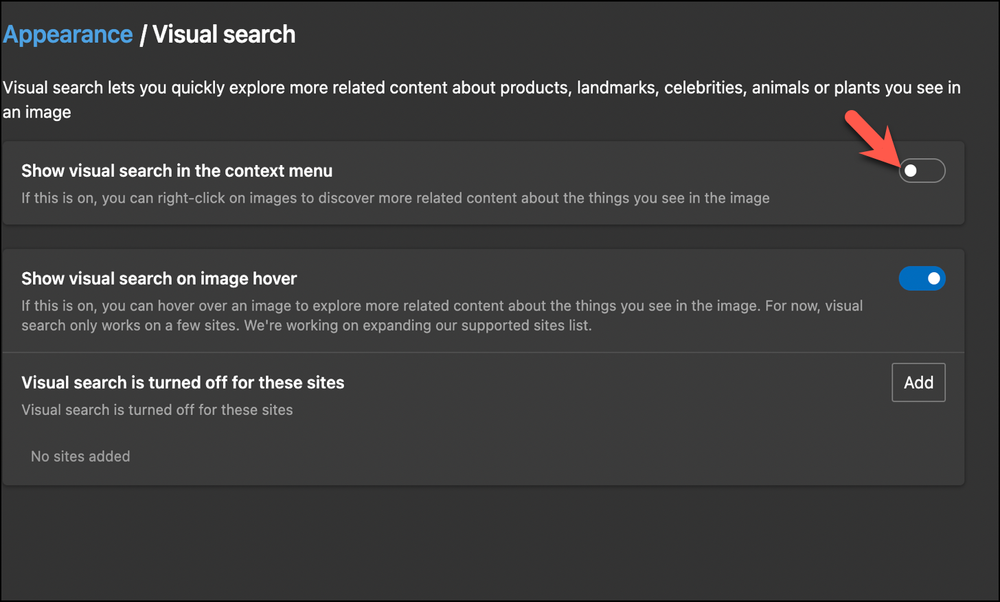1000x602 pixels.
Task: Click the Add button to block a site
Action: 918,382
